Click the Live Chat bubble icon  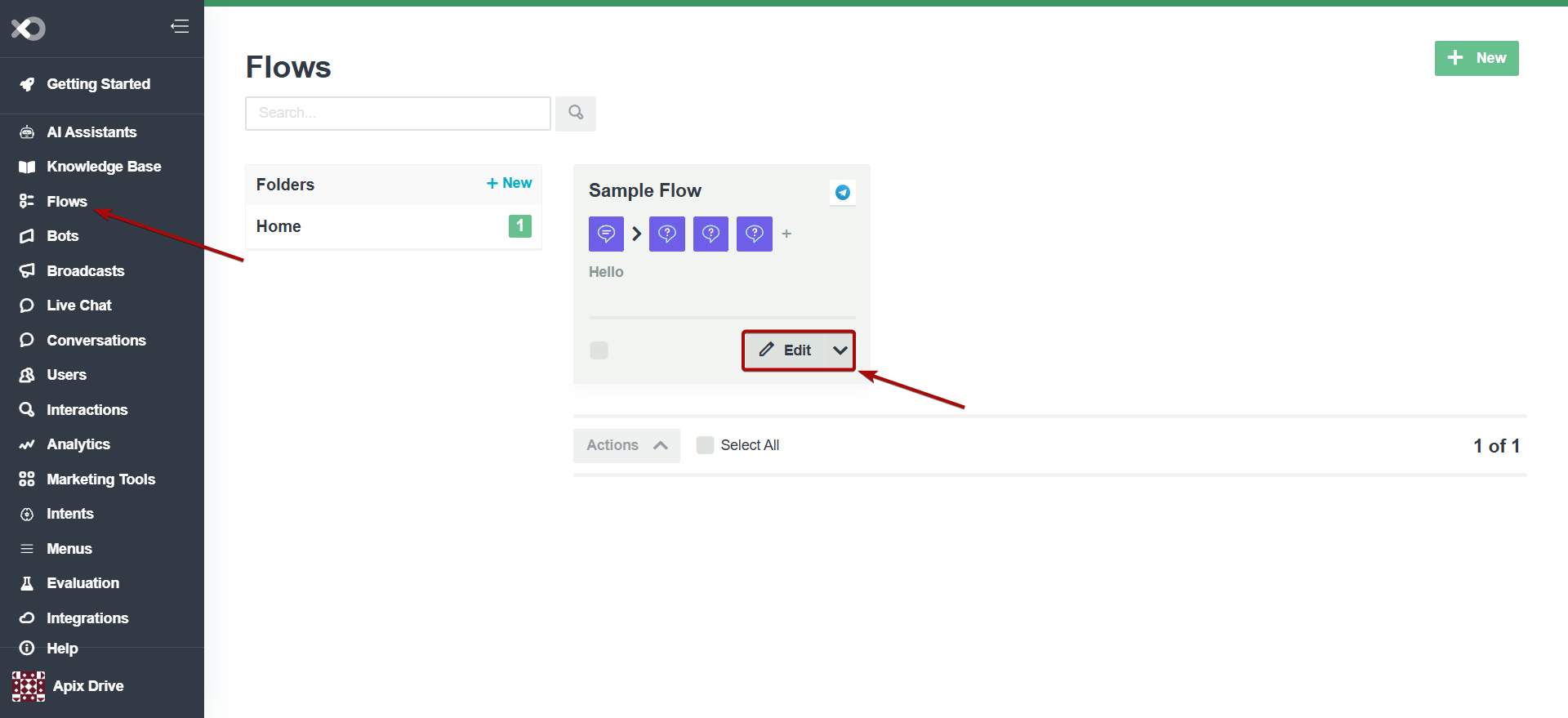[27, 305]
